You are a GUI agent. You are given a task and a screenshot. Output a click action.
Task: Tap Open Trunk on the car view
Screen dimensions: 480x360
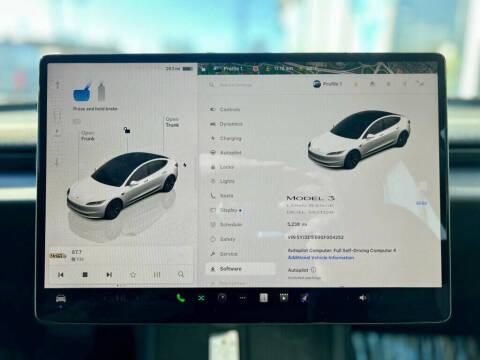pyautogui.click(x=172, y=122)
